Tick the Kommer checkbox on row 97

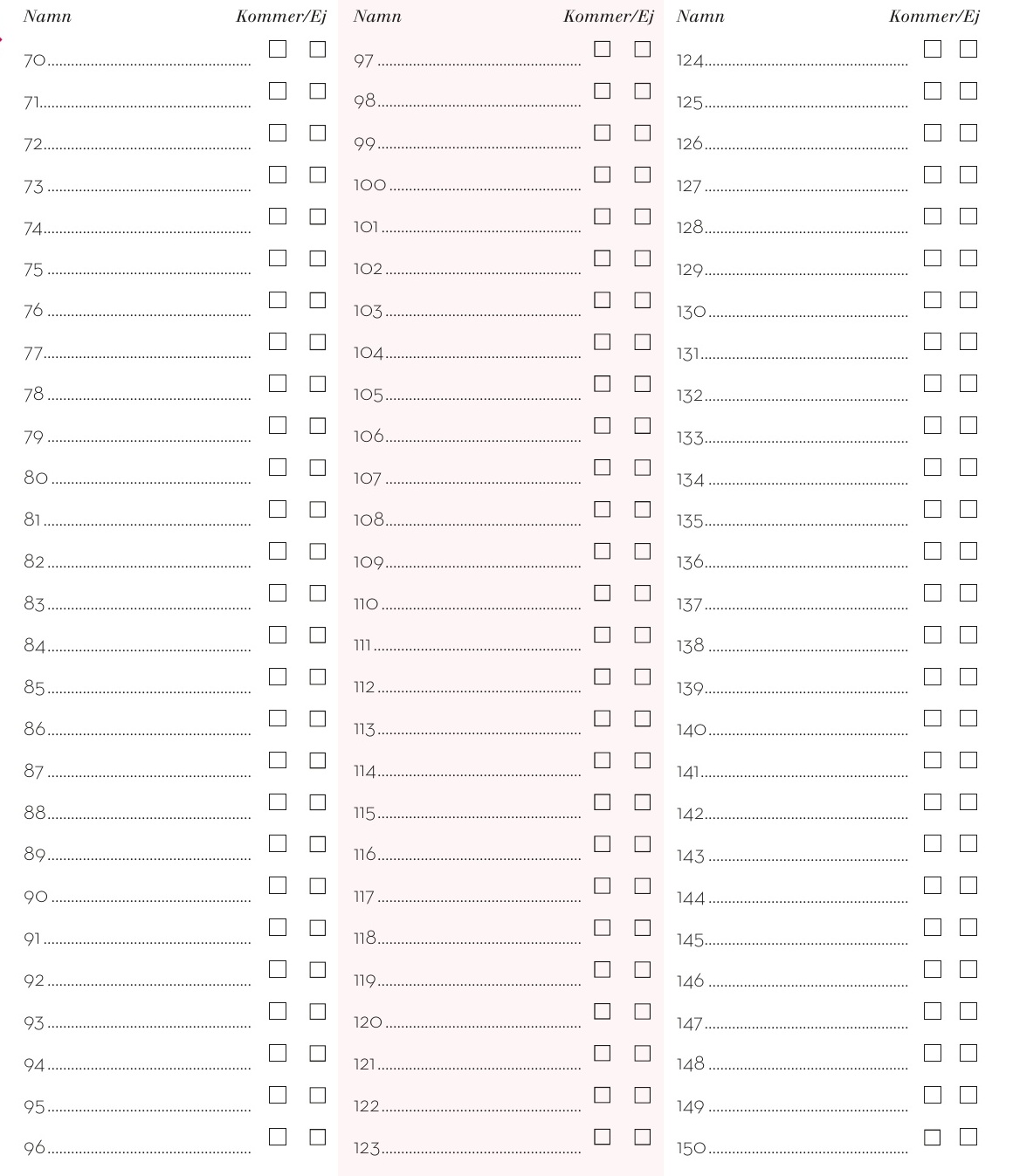[603, 49]
